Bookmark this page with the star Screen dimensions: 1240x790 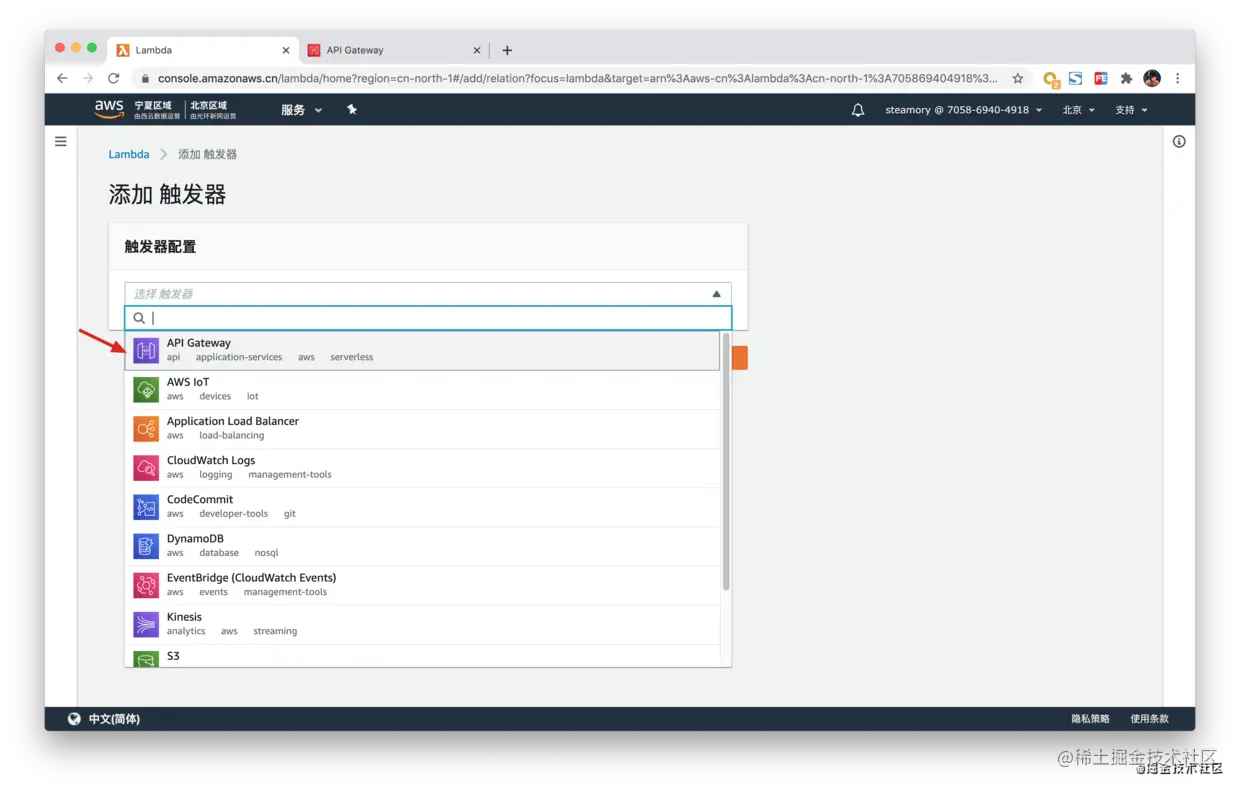click(x=1018, y=78)
